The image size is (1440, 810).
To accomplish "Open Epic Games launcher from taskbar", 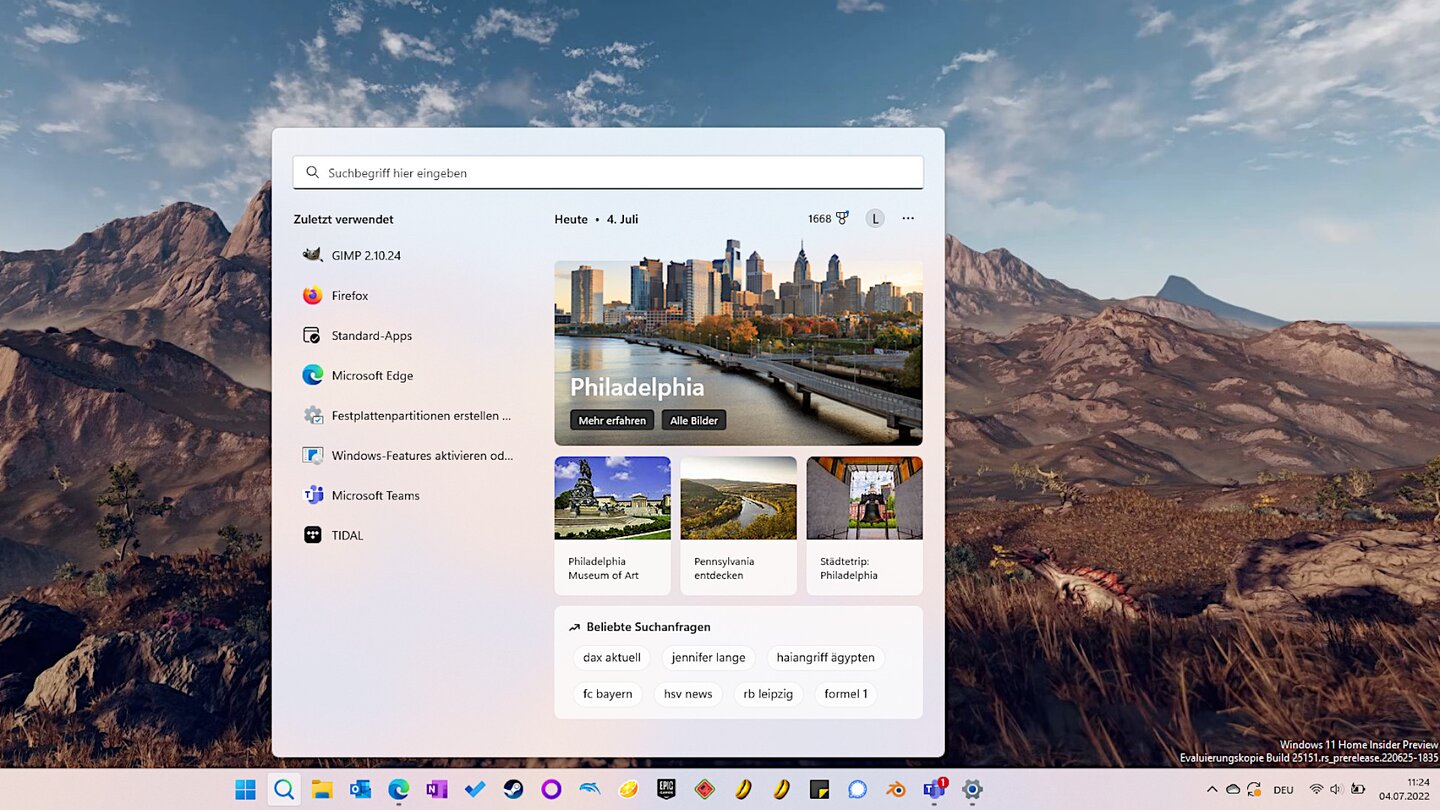I will coord(666,790).
